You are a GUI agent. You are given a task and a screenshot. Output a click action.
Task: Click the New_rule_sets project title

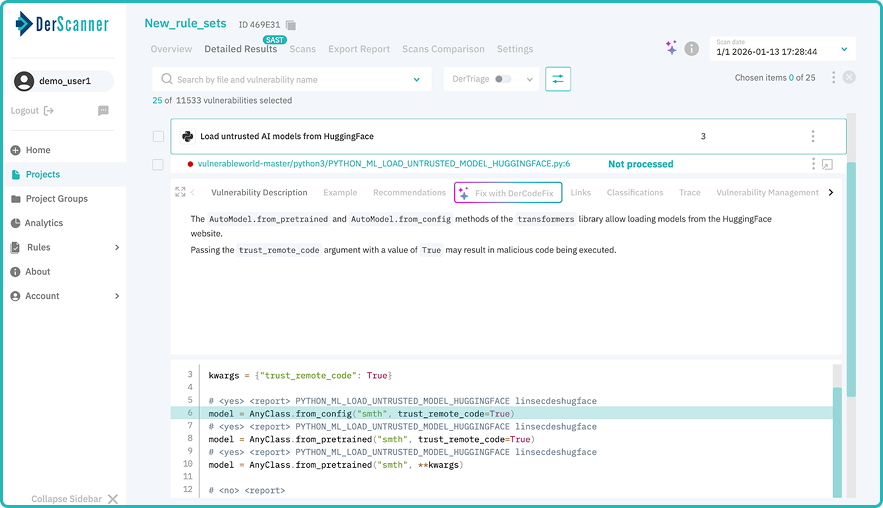point(185,24)
